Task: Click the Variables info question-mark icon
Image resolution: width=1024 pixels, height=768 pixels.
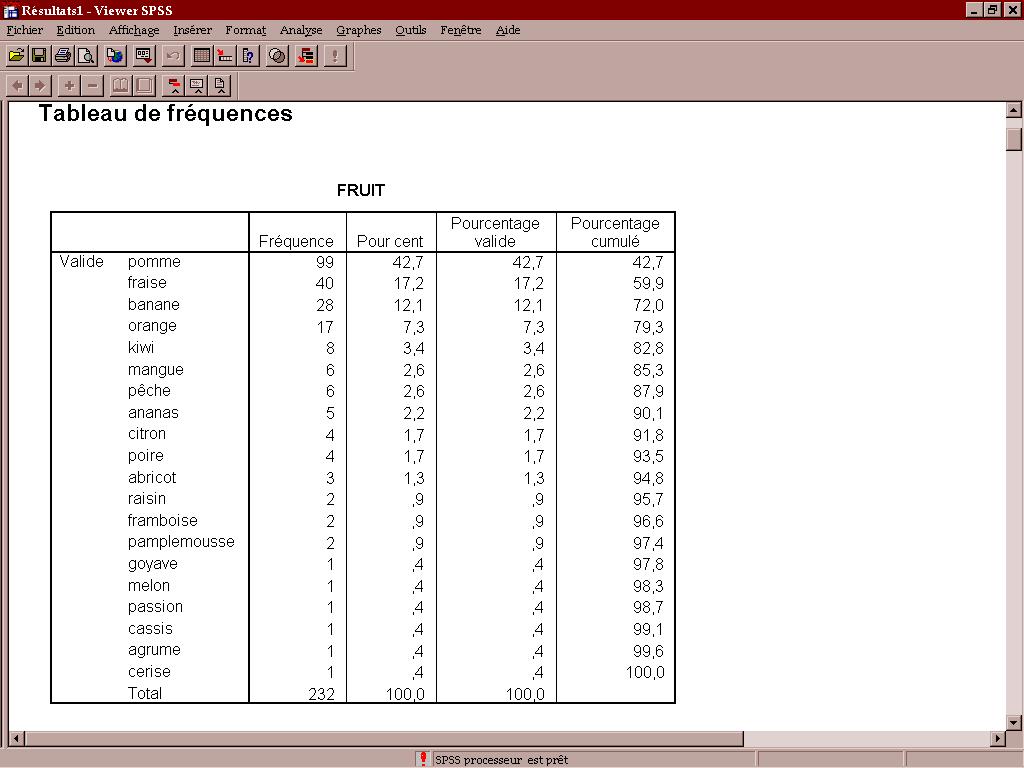Action: 249,56
